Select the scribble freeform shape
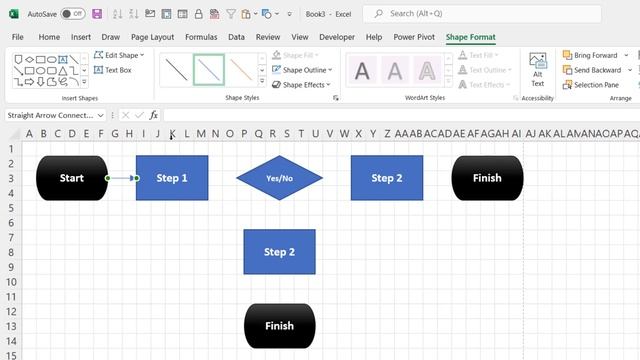This screenshot has width=640, height=360. pyautogui.click(x=62, y=82)
